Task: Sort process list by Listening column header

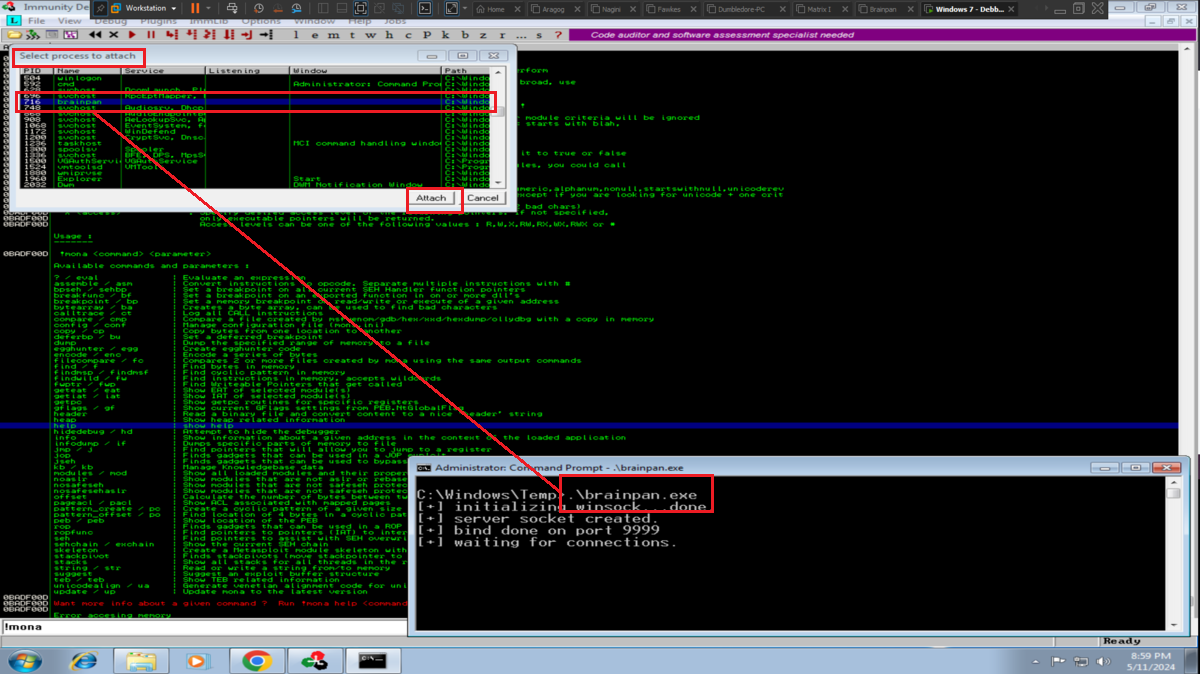Action: tap(247, 71)
